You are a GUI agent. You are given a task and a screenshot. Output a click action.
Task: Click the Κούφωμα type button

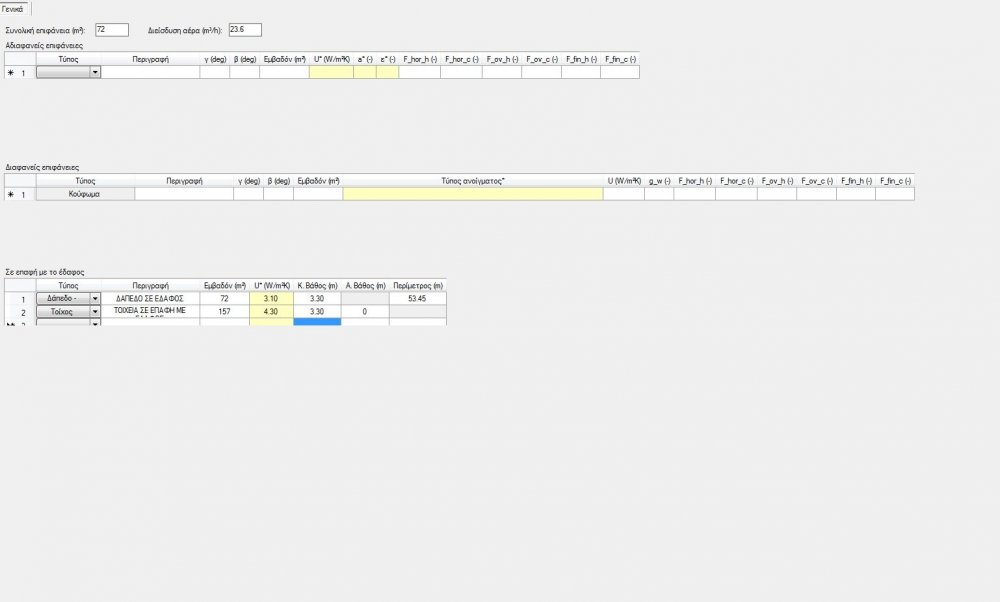click(x=85, y=194)
